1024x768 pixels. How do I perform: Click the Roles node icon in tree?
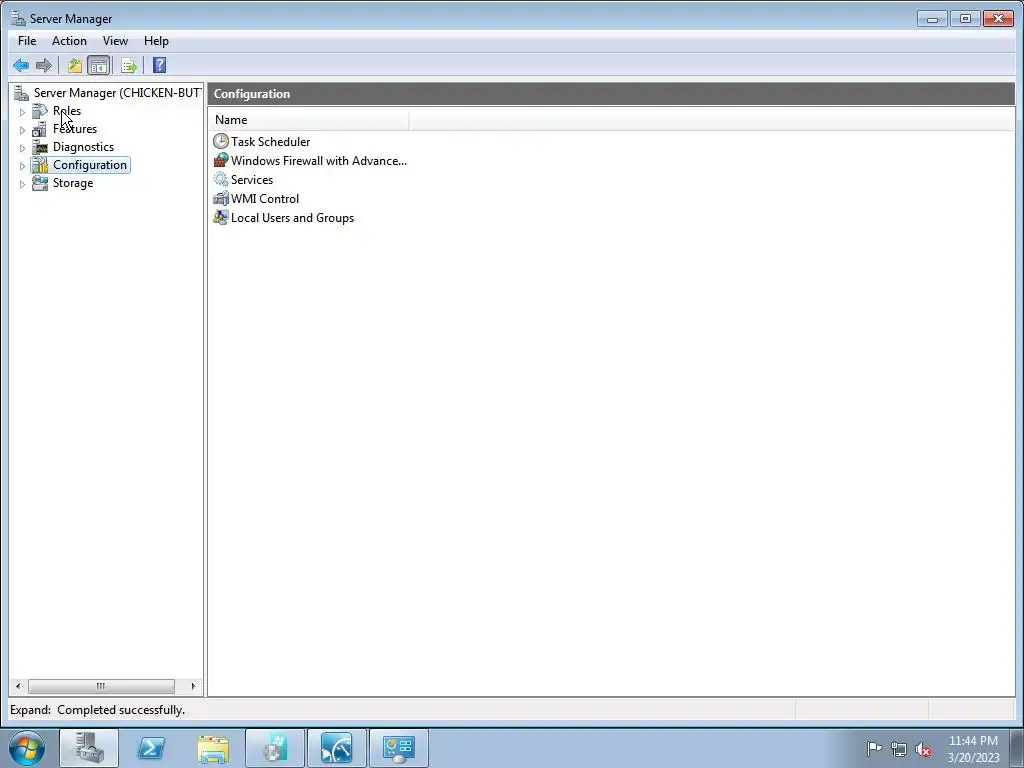40,111
